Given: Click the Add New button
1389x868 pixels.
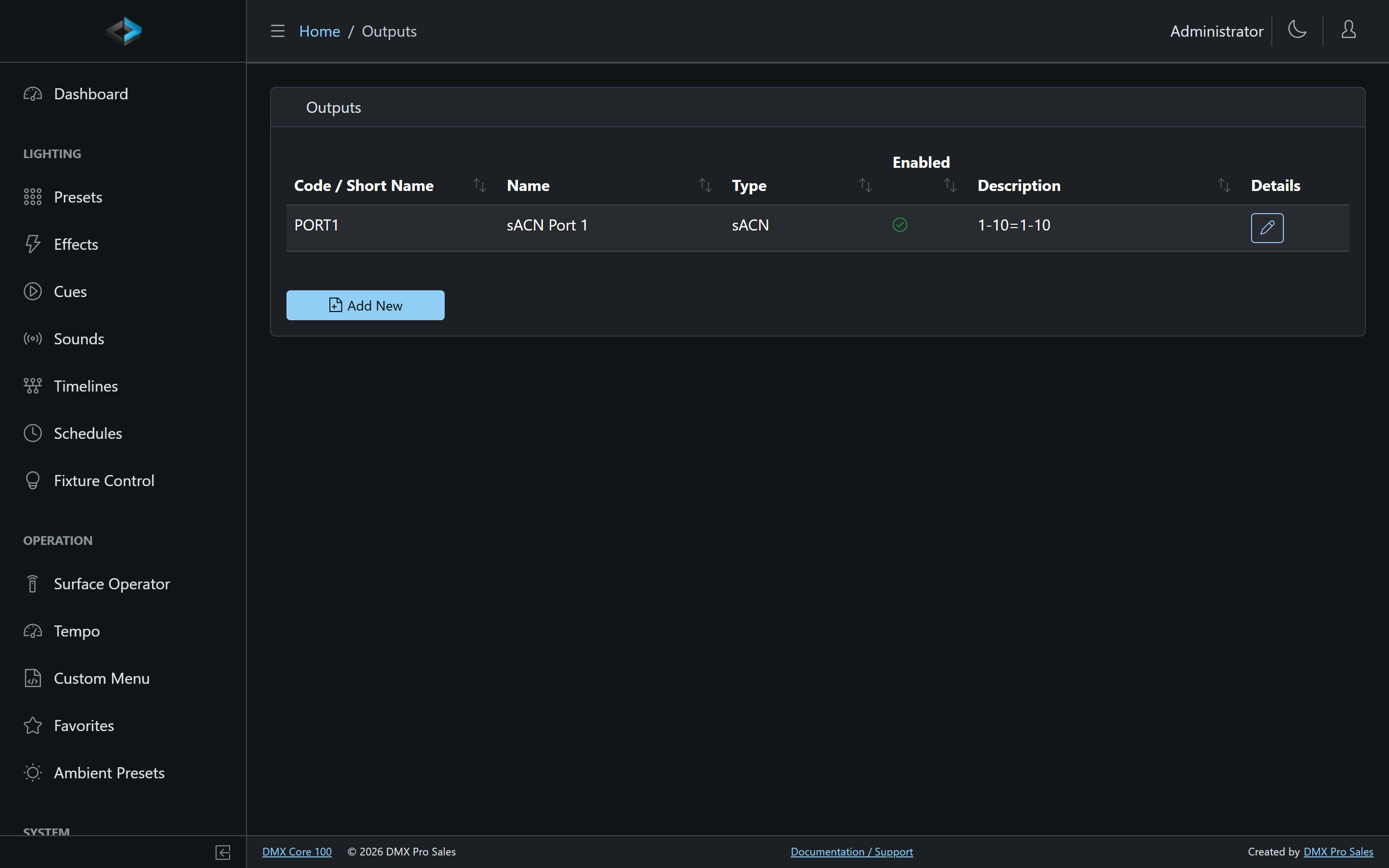Looking at the screenshot, I should point(365,305).
